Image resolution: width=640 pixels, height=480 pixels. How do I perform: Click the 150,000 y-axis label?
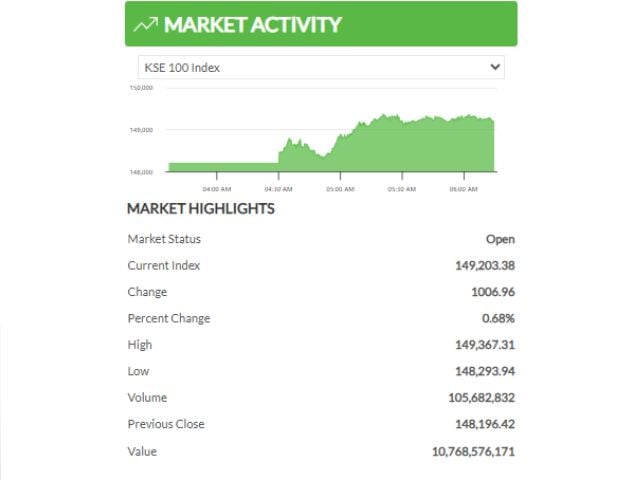coord(141,88)
